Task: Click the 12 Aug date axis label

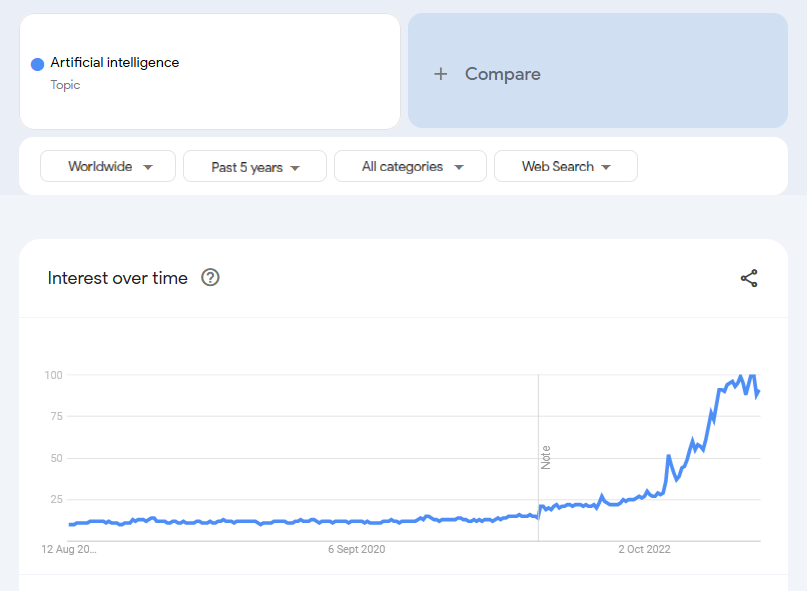Action: [69, 549]
